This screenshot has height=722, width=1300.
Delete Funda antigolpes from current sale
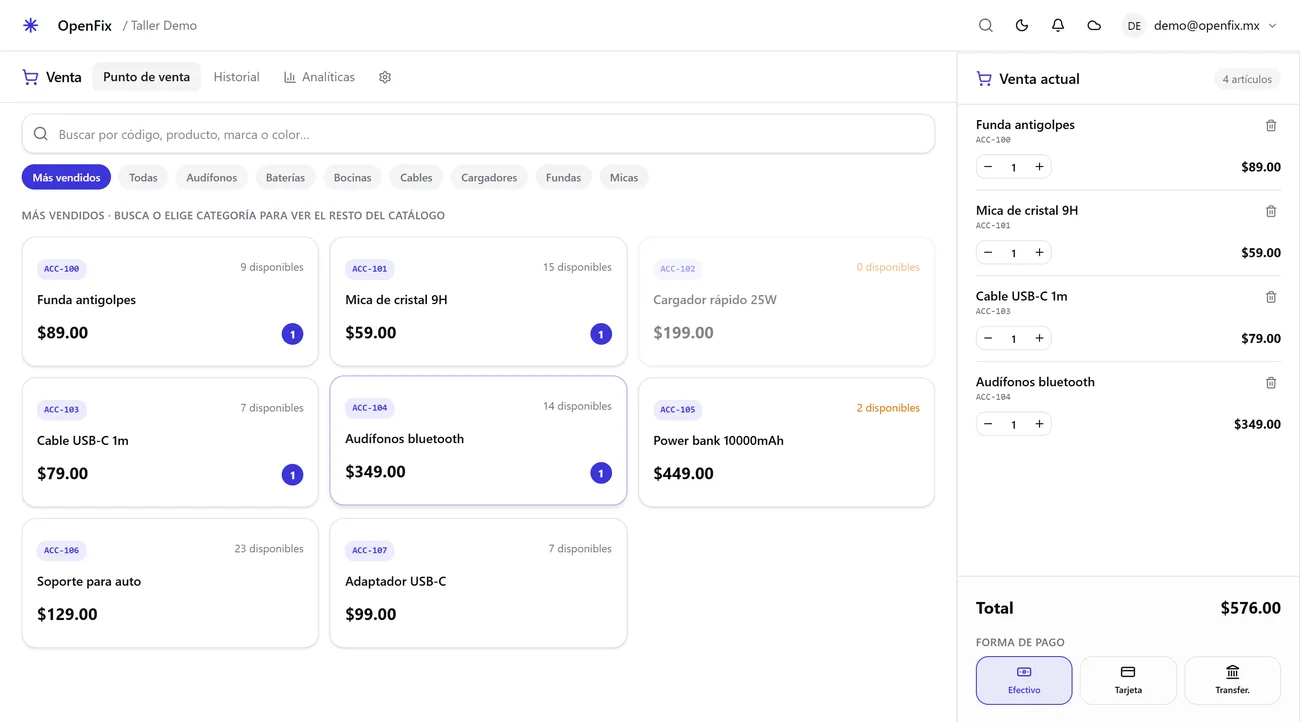click(x=1271, y=126)
